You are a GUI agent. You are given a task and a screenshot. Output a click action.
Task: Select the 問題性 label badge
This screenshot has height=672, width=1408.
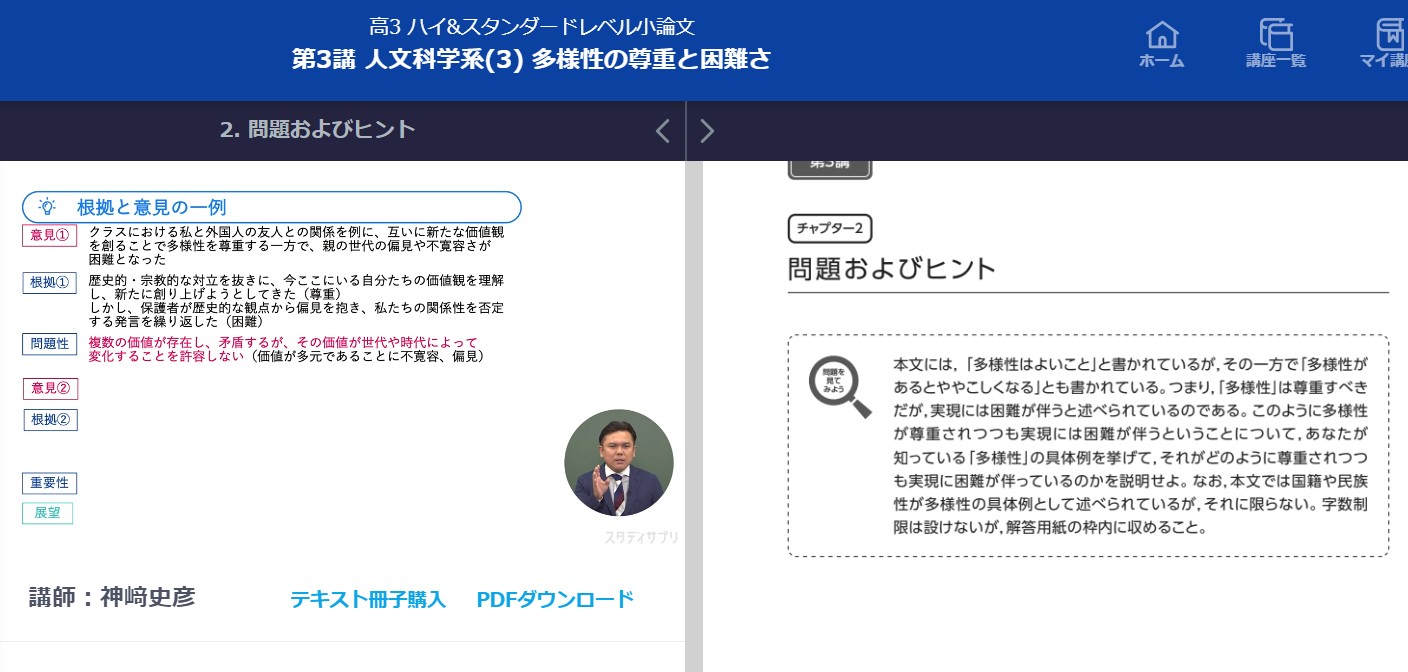49,344
